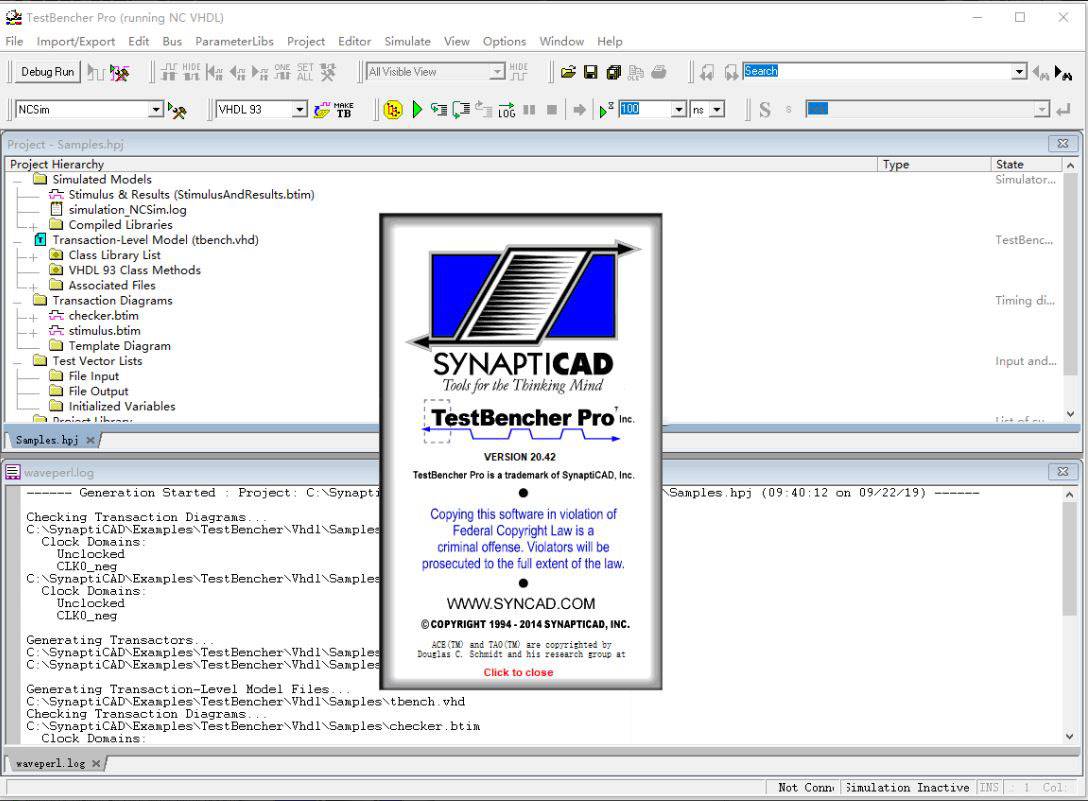Open the 100 run duration dropdown
The width and height of the screenshot is (1088, 801).
click(x=679, y=109)
